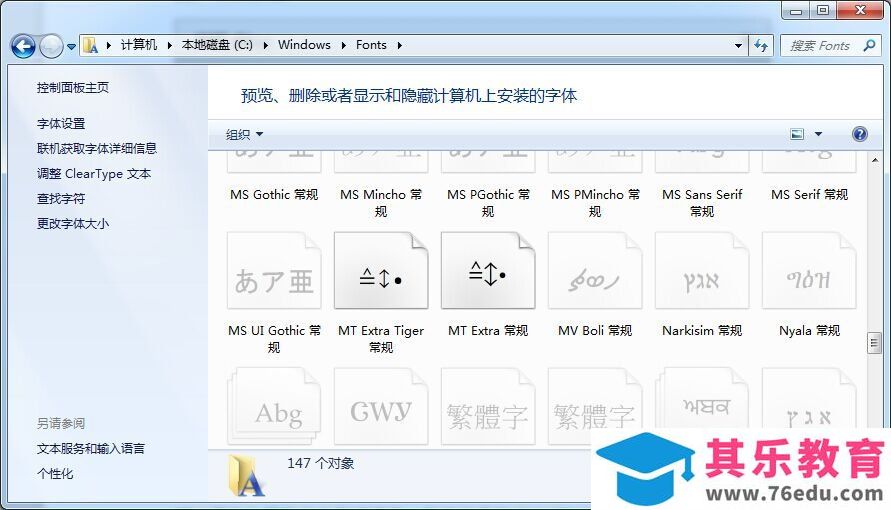
Task: Select MS Serif 常规 font
Action: [809, 195]
